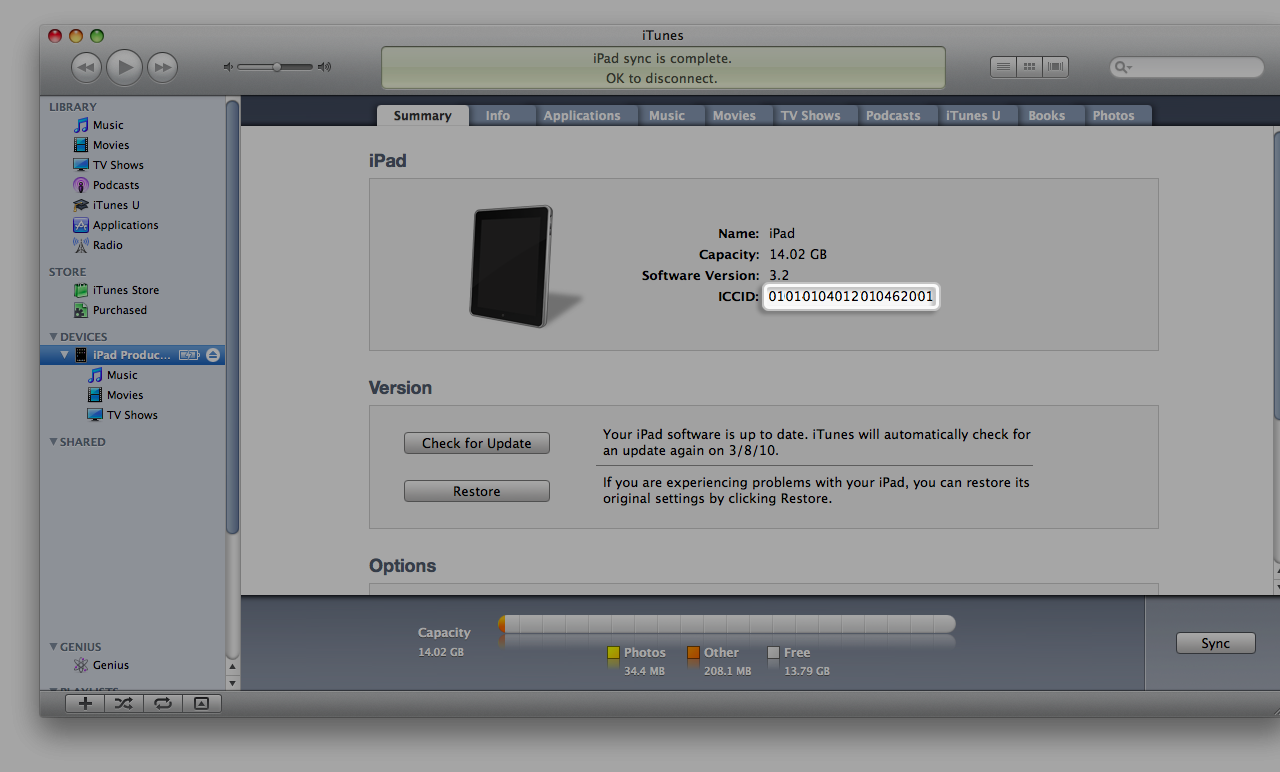Image resolution: width=1280 pixels, height=772 pixels.
Task: Collapse the DEVICES section
Action: [x=54, y=337]
